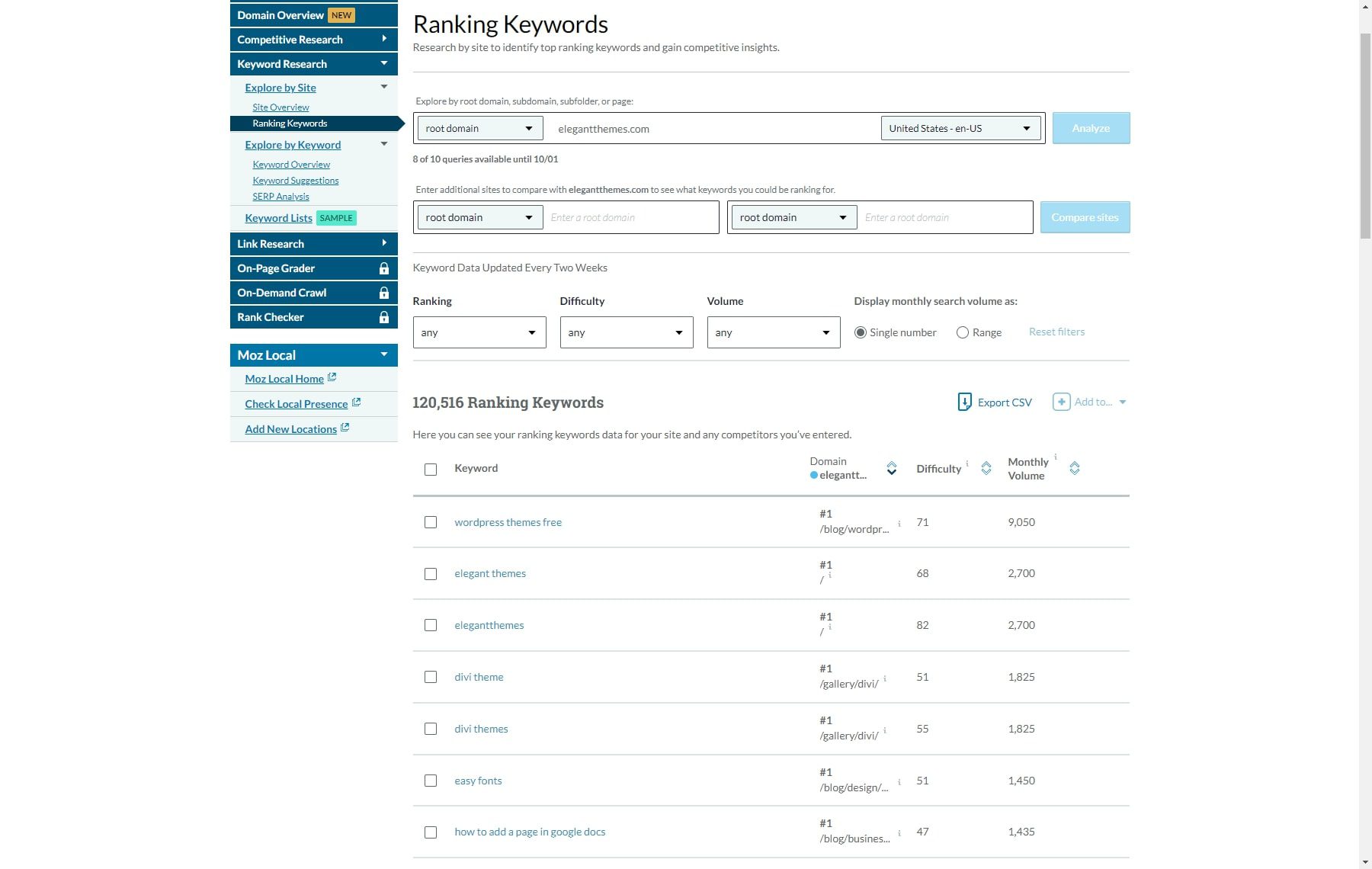
Task: Check the checkbox beside divi theme keyword
Action: [431, 677]
